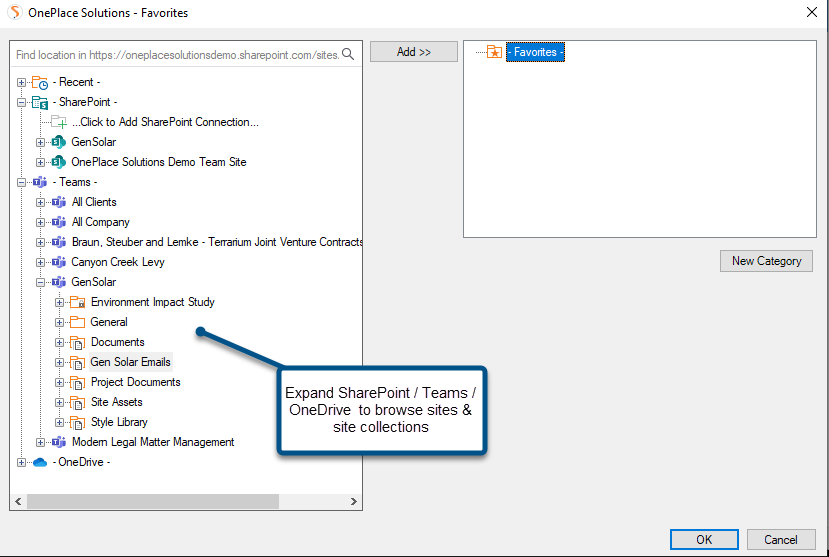Viewport: 829px width, 557px height.
Task: Collapse the GenSolar team node
Action: [40, 283]
